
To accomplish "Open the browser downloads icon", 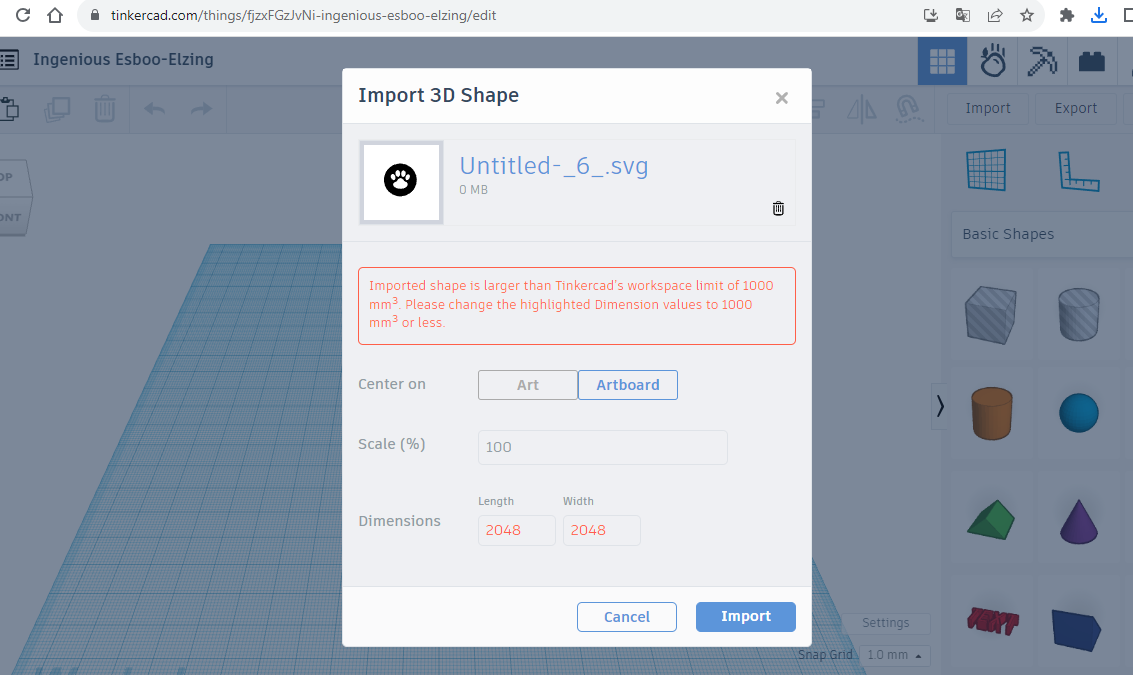I will click(1098, 15).
